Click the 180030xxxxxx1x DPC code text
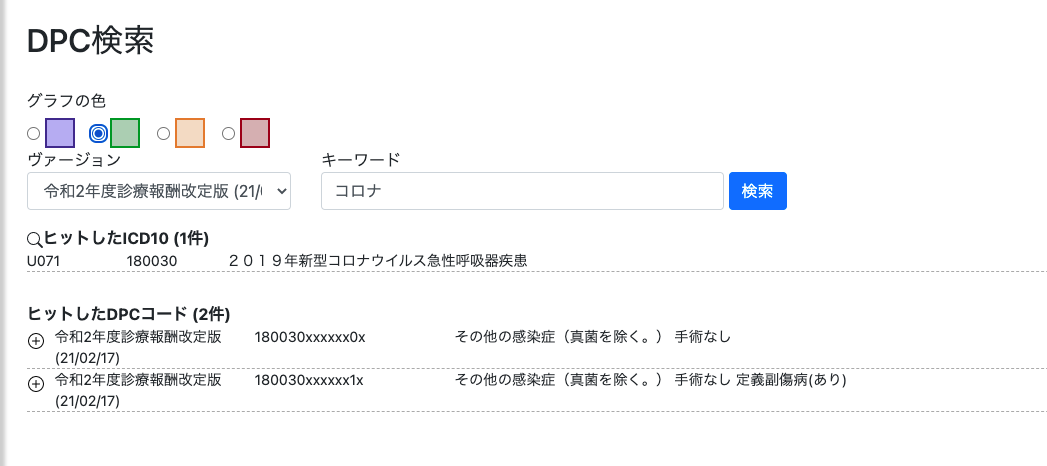 (x=309, y=380)
